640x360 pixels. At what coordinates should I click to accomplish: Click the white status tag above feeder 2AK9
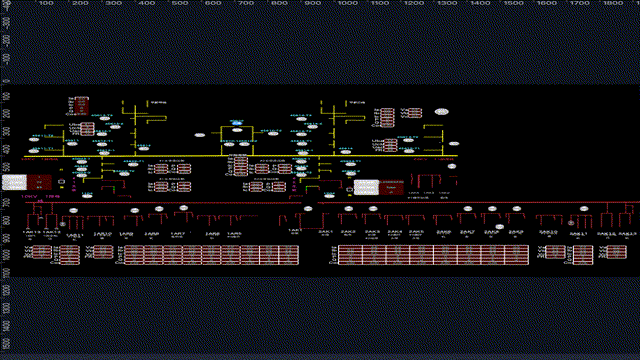[517, 209]
